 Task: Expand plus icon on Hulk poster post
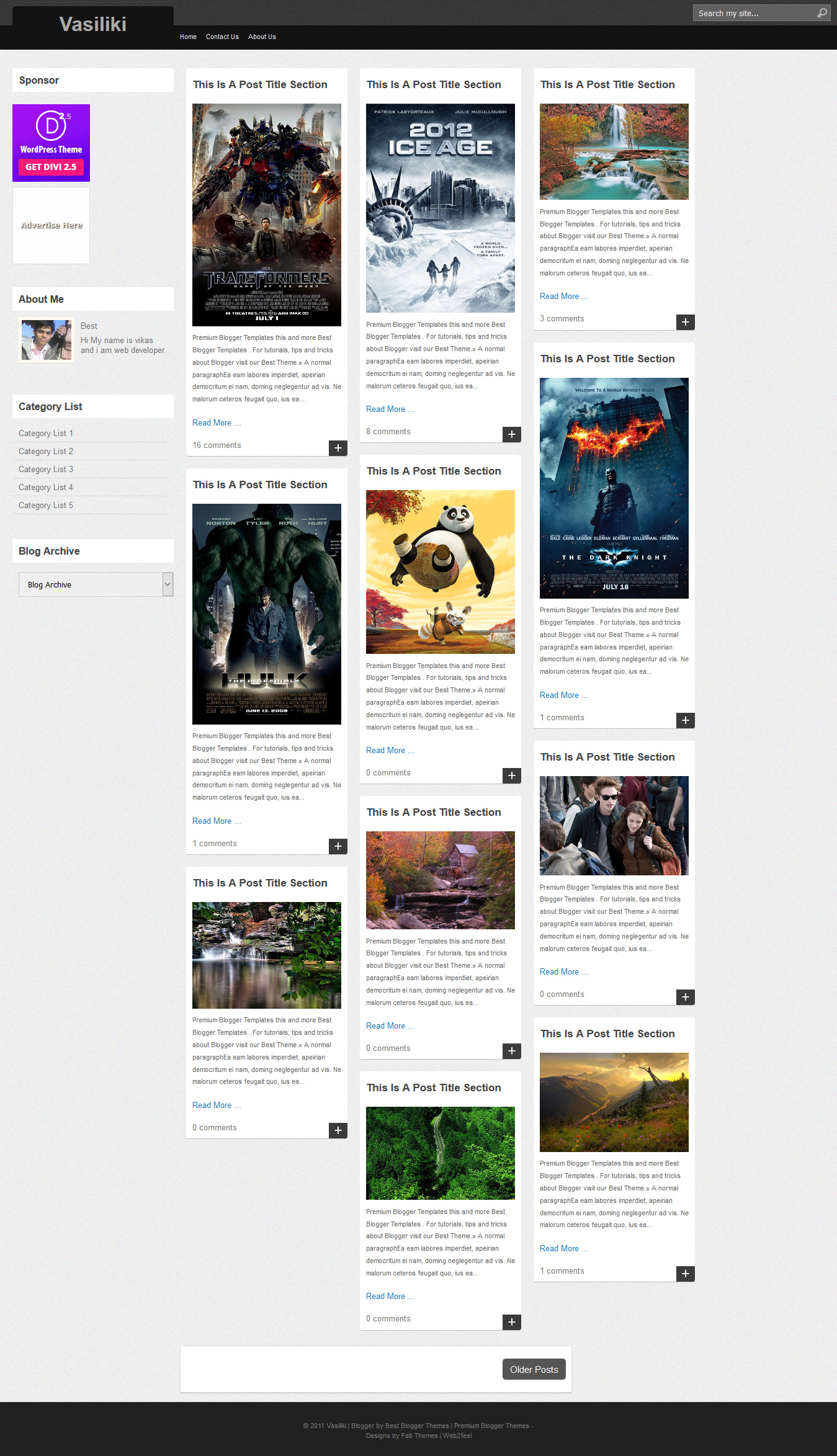pos(338,846)
